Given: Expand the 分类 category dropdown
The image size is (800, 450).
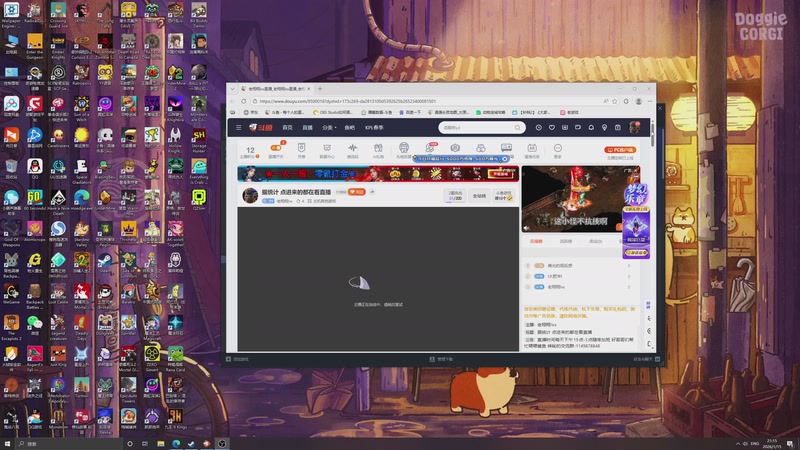Looking at the screenshot, I should [329, 128].
